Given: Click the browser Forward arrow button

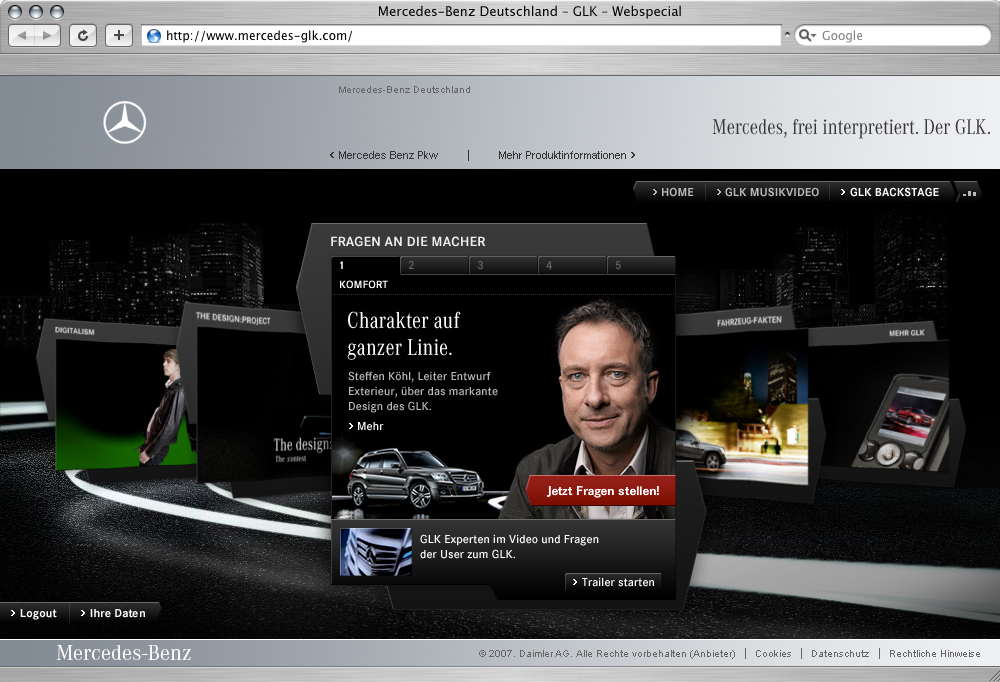Looking at the screenshot, I should [x=47, y=35].
